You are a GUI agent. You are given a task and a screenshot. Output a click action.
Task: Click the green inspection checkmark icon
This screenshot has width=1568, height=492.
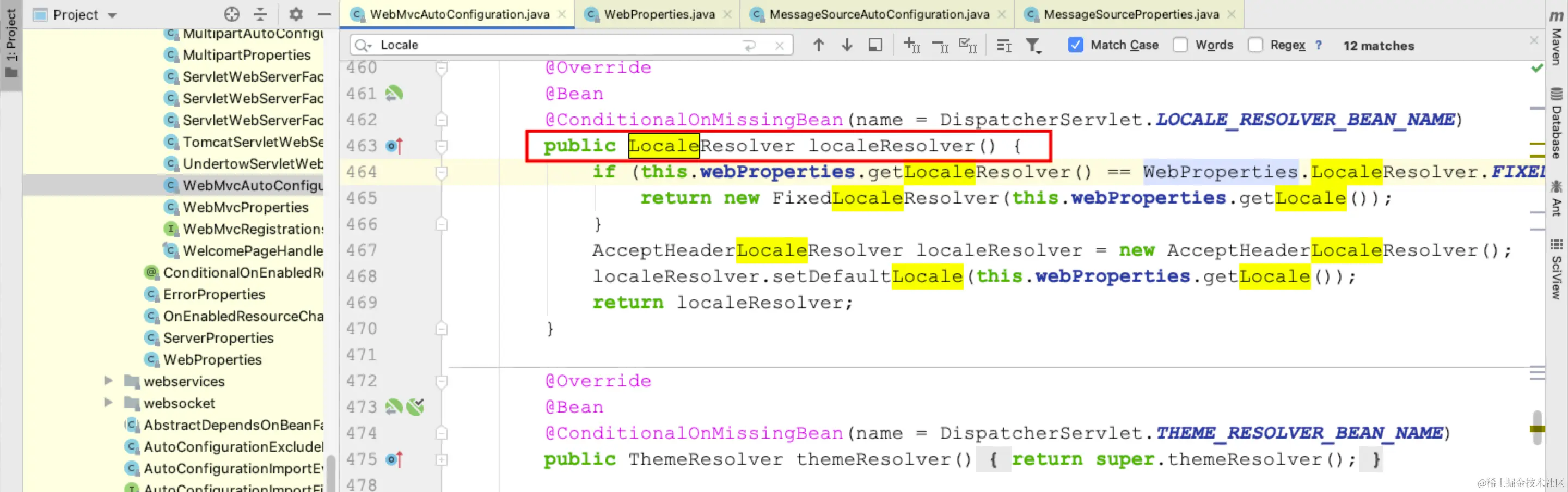coord(1537,68)
